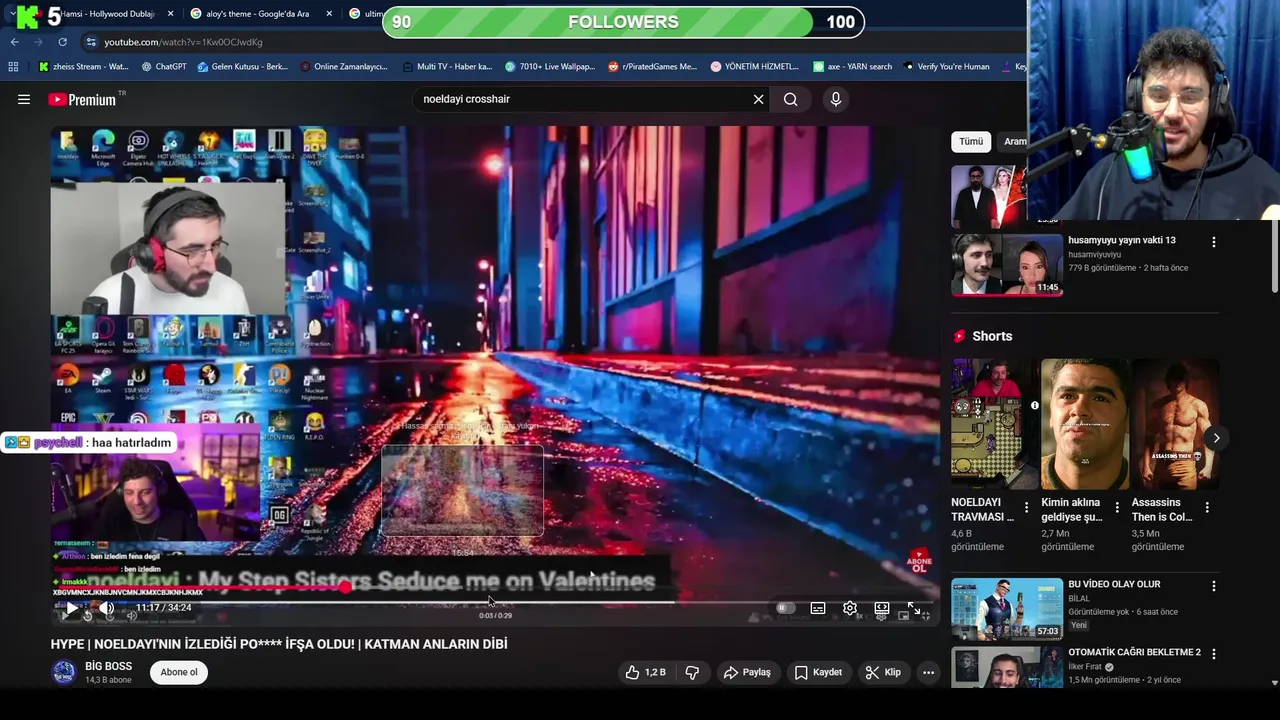Open the Assassins Then is Col short
1280x720 pixels.
click(x=1175, y=424)
